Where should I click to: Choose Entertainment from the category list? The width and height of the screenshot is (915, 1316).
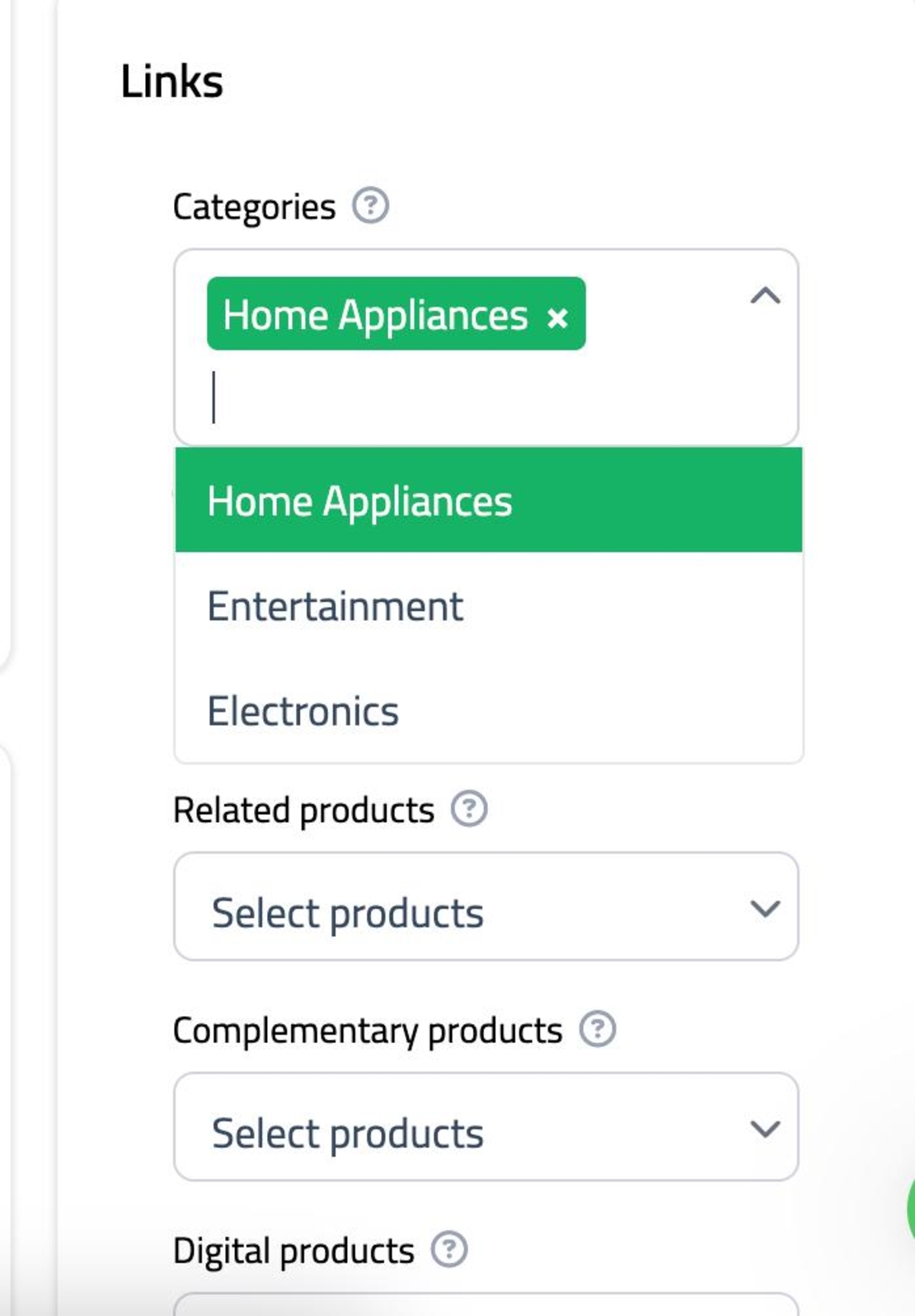(x=489, y=606)
